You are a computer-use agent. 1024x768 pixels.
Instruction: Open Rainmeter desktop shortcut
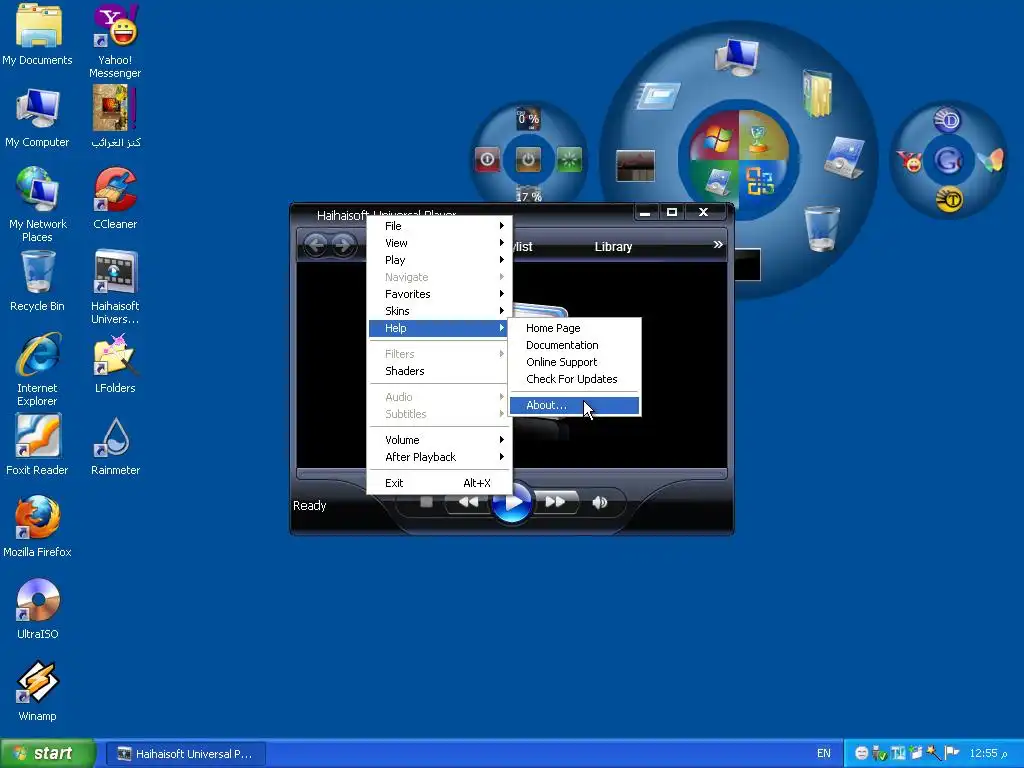(x=115, y=446)
